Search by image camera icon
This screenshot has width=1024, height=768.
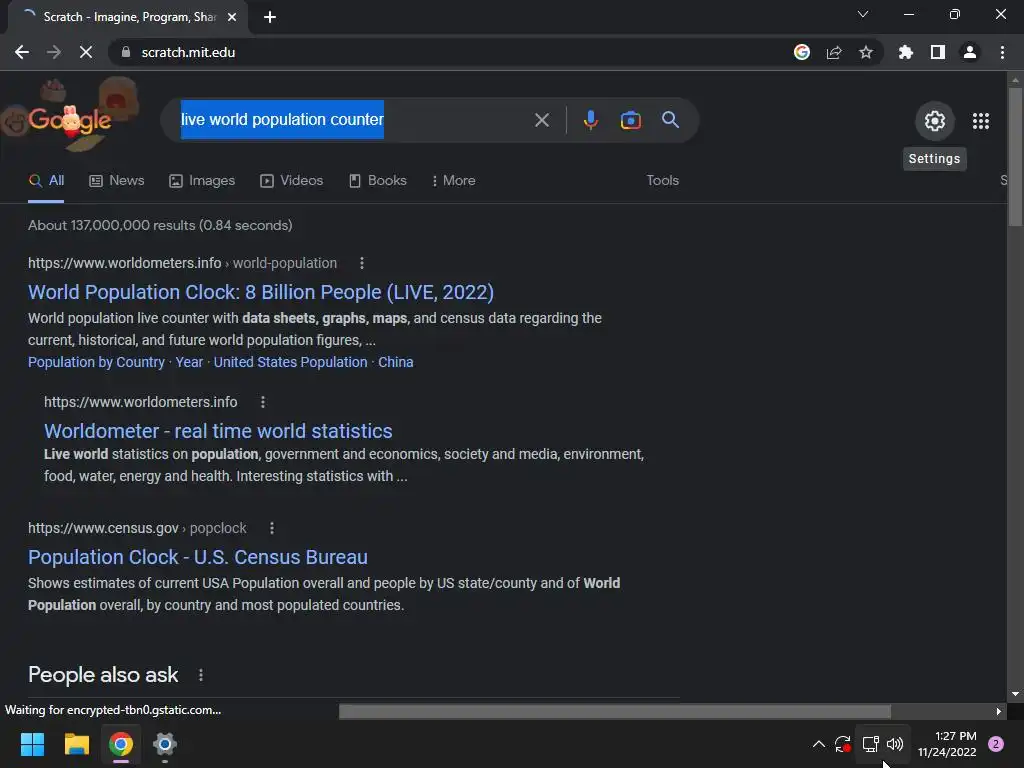(x=630, y=120)
